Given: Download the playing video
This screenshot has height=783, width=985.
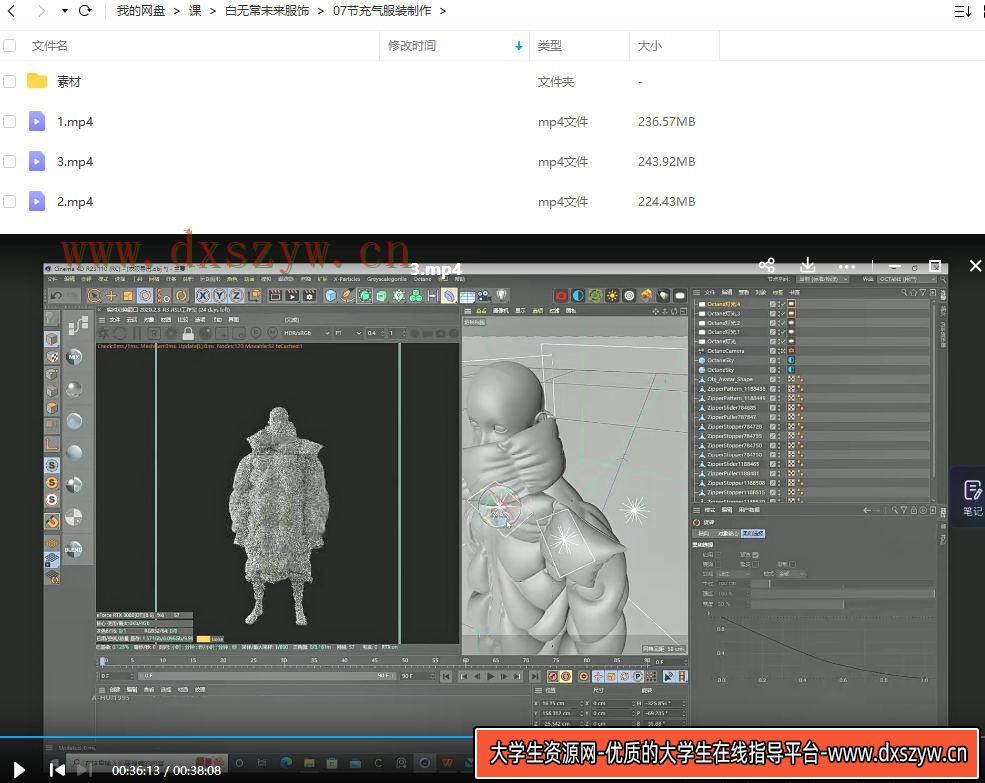Looking at the screenshot, I should [x=808, y=265].
